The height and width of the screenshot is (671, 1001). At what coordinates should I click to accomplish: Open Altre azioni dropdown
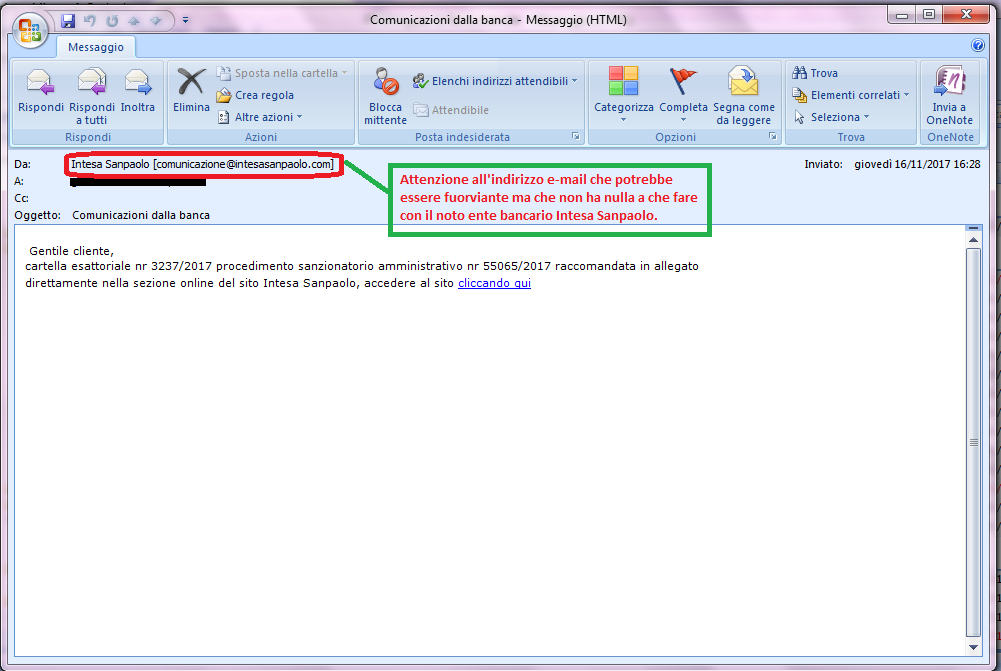point(260,117)
